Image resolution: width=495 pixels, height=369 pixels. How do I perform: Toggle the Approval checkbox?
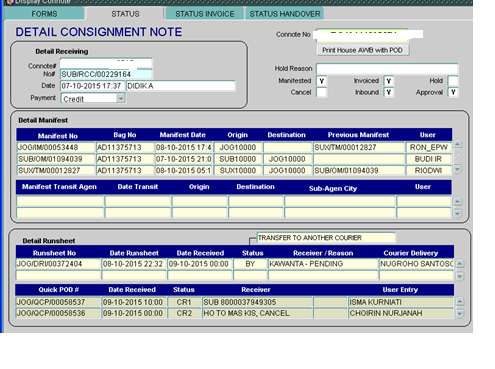coord(453,92)
